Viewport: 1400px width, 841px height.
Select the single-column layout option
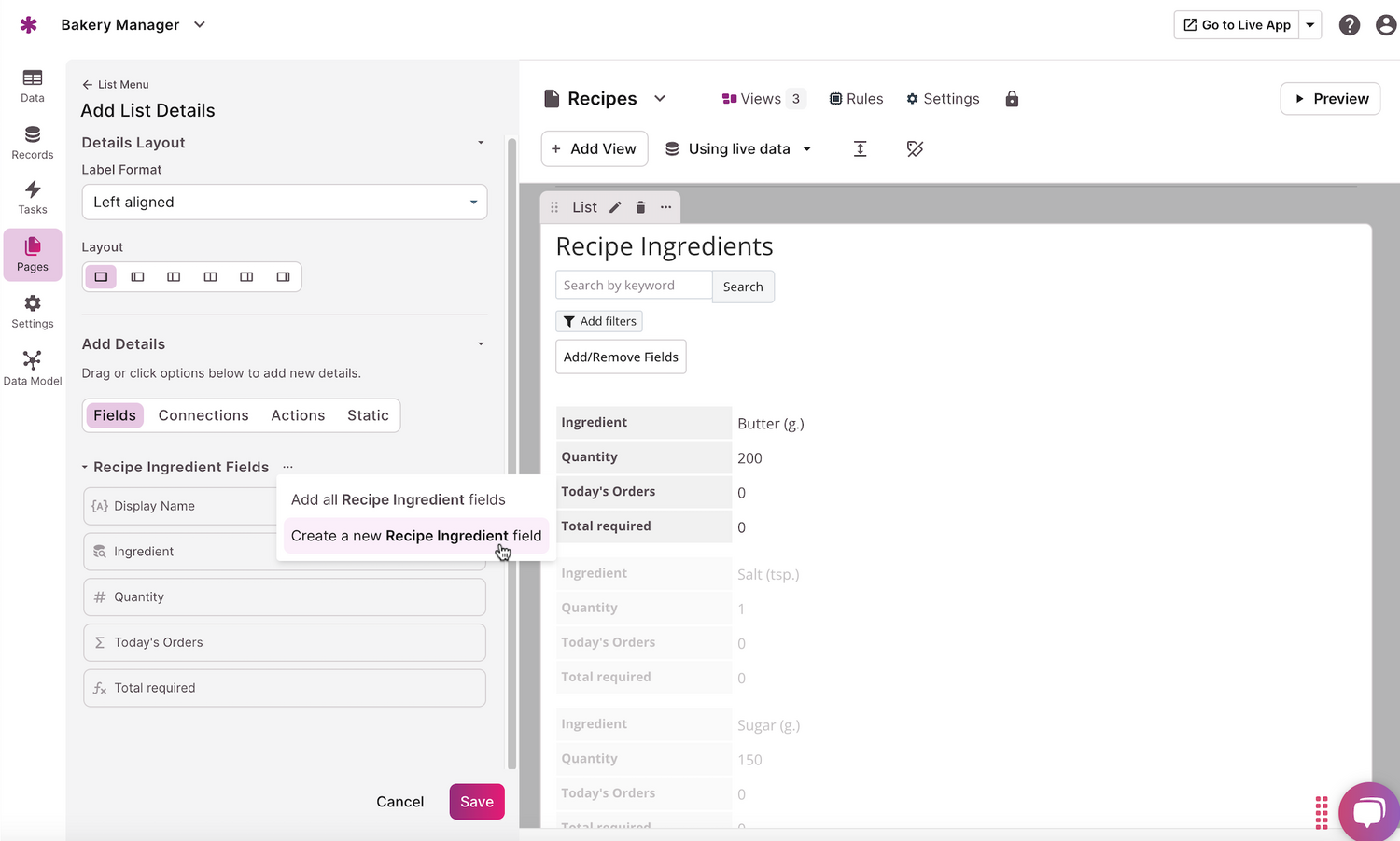[x=101, y=277]
